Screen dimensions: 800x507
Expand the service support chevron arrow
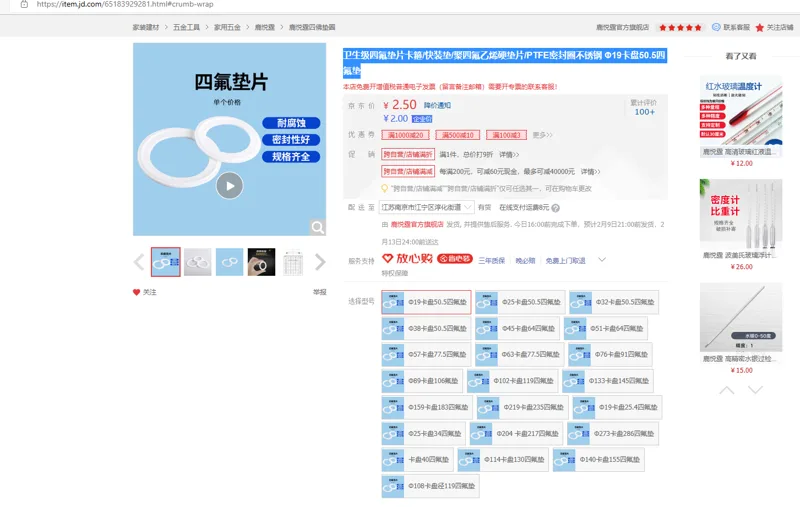pos(602,260)
